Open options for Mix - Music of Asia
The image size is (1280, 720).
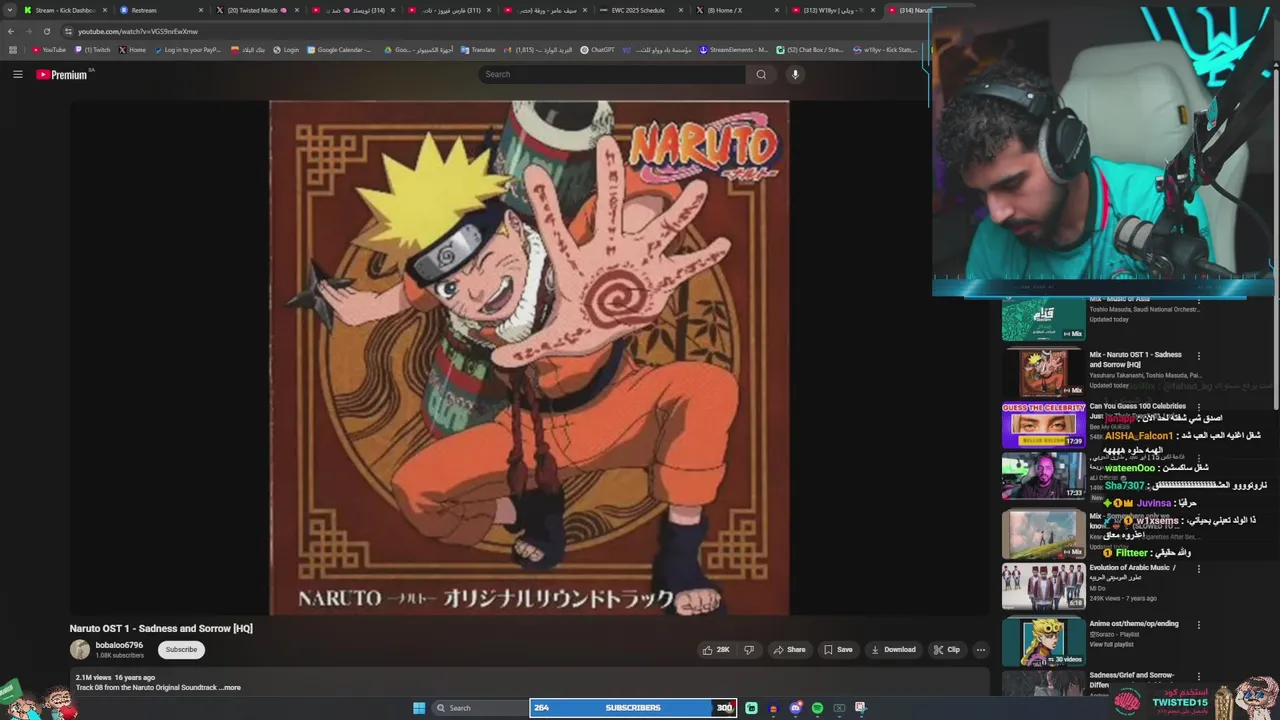[x=1198, y=301]
